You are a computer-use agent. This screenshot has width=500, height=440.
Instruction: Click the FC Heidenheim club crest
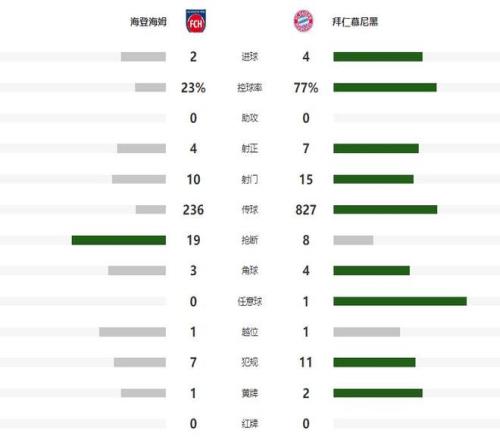tap(195, 21)
